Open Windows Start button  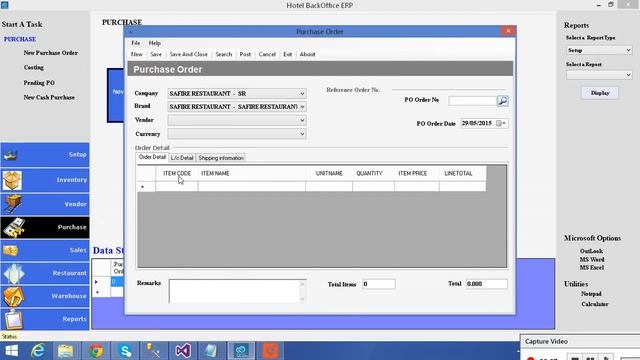[11, 351]
